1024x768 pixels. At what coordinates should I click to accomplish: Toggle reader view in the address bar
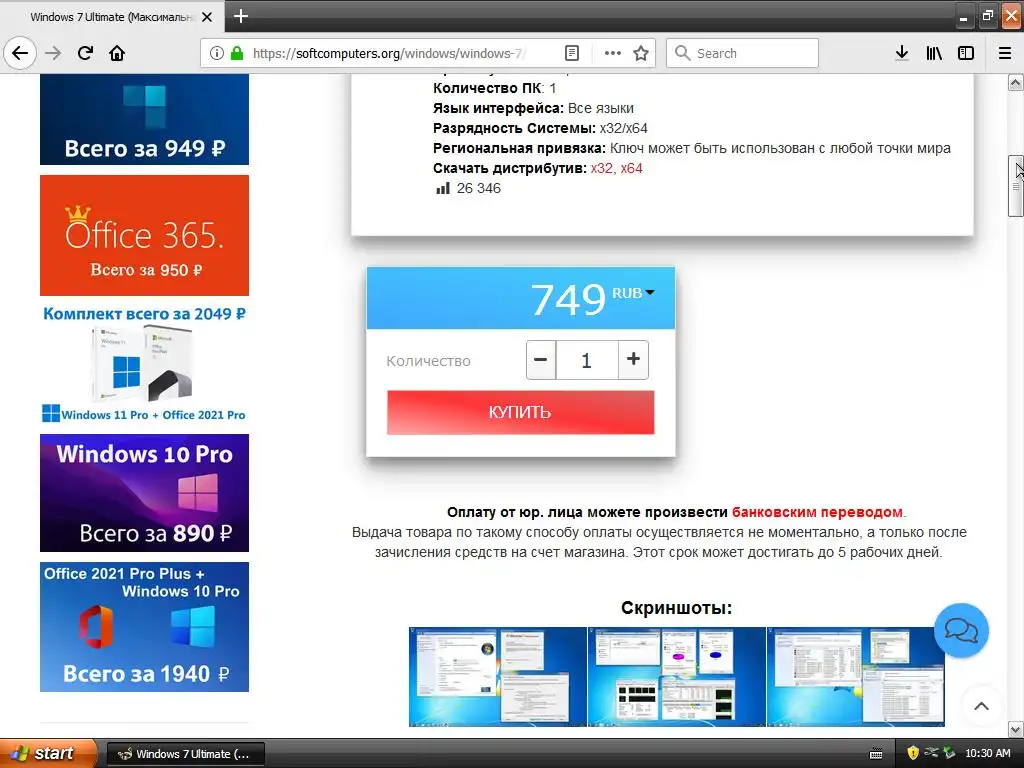click(x=571, y=53)
